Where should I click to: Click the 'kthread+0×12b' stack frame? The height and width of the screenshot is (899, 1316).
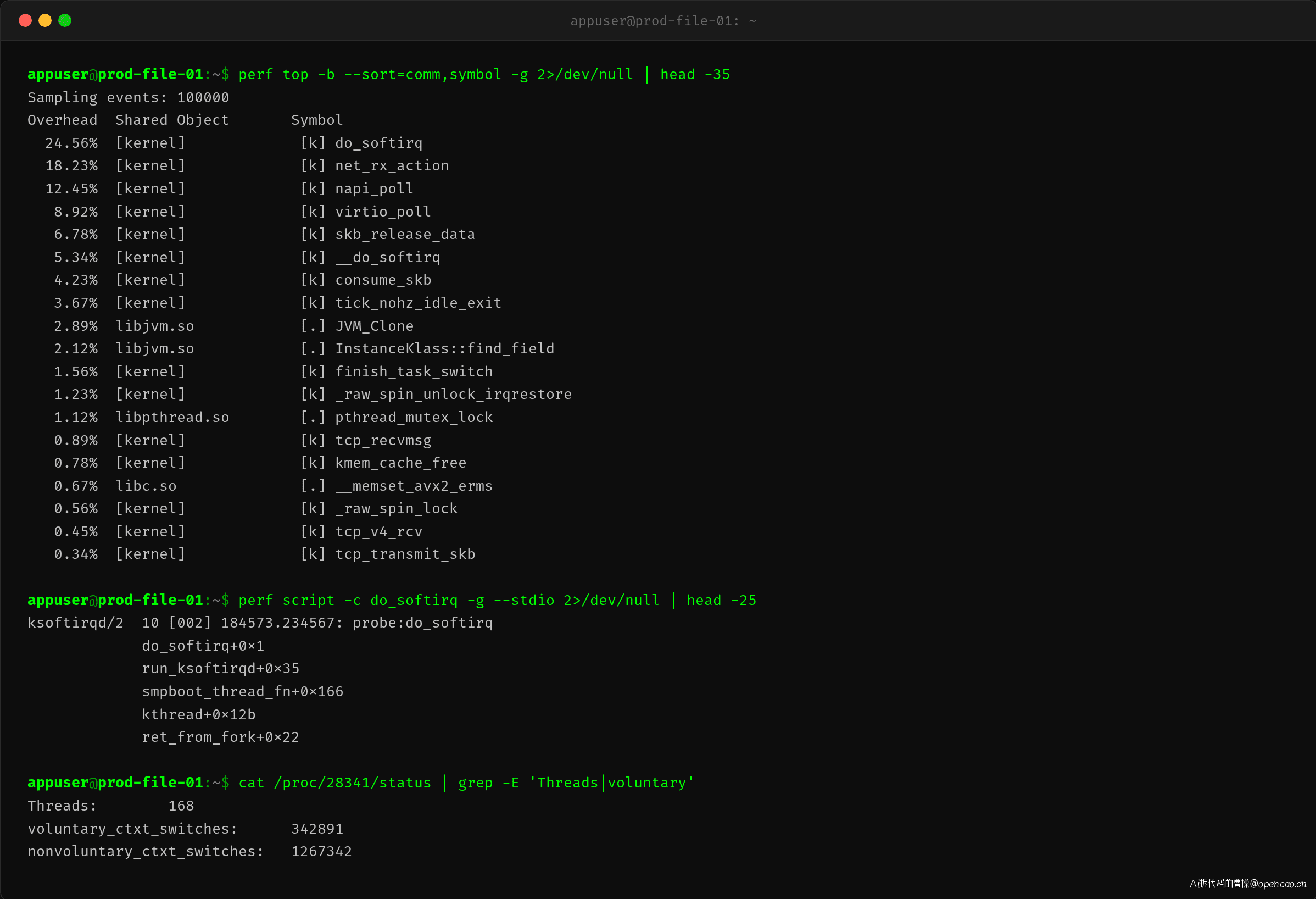199,714
